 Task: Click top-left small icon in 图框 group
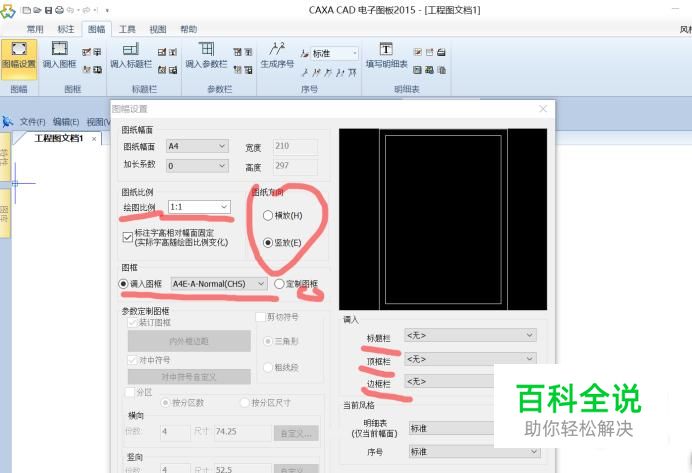[x=86, y=52]
